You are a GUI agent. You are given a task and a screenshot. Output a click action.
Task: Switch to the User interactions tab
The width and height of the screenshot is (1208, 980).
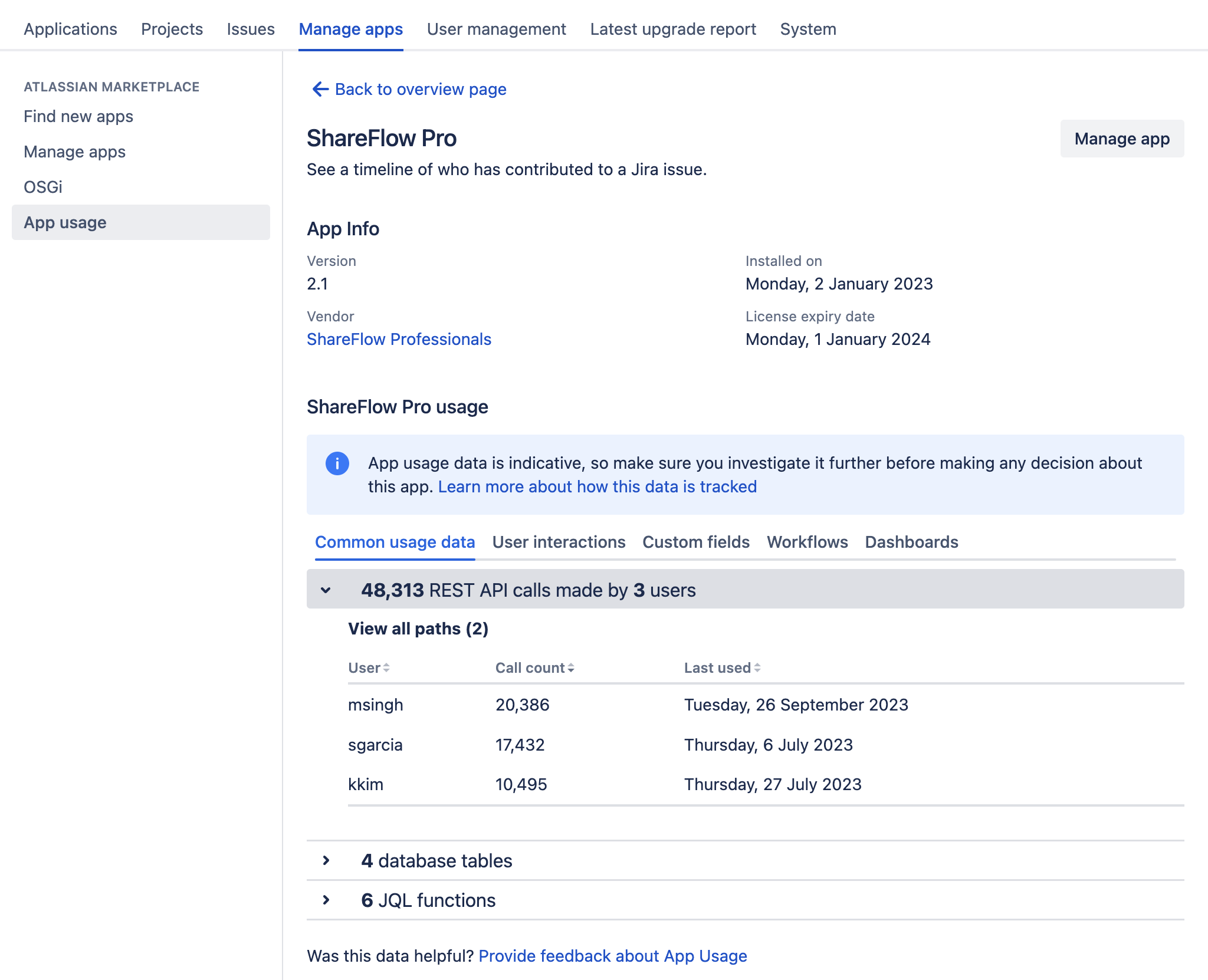[x=559, y=542]
